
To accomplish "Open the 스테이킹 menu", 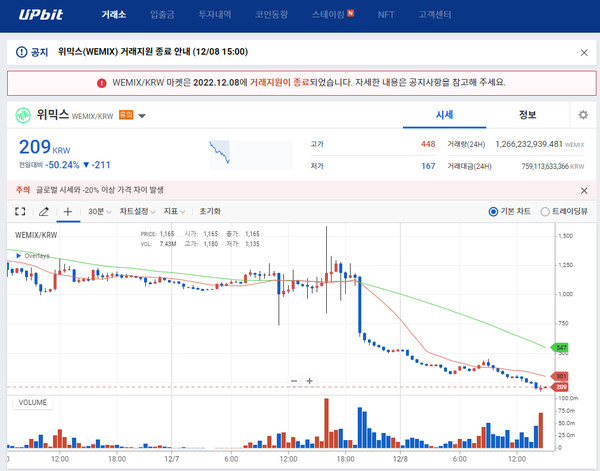I will (x=328, y=15).
